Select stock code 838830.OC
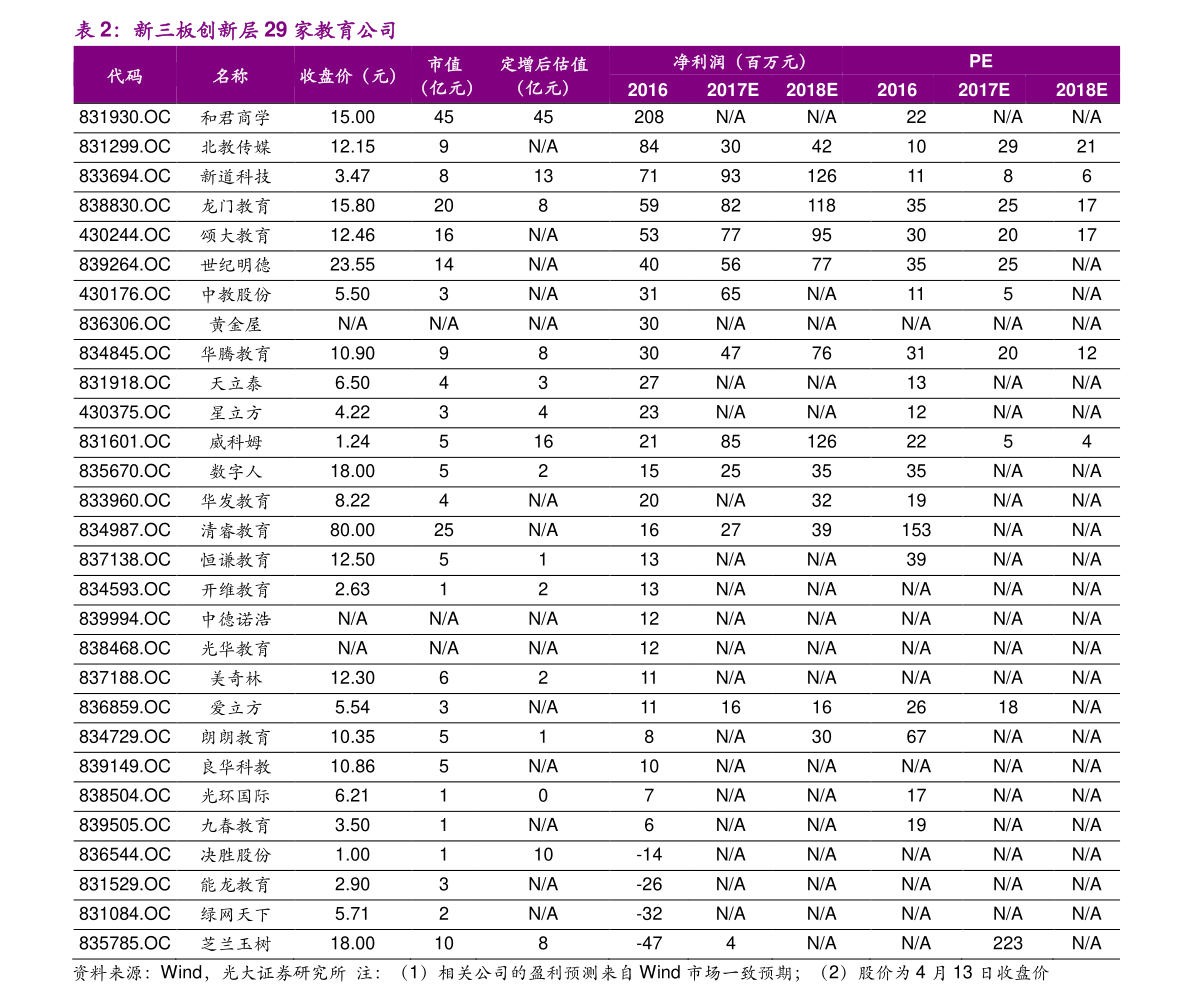Viewport: 1191px width, 1002px height. tap(125, 206)
